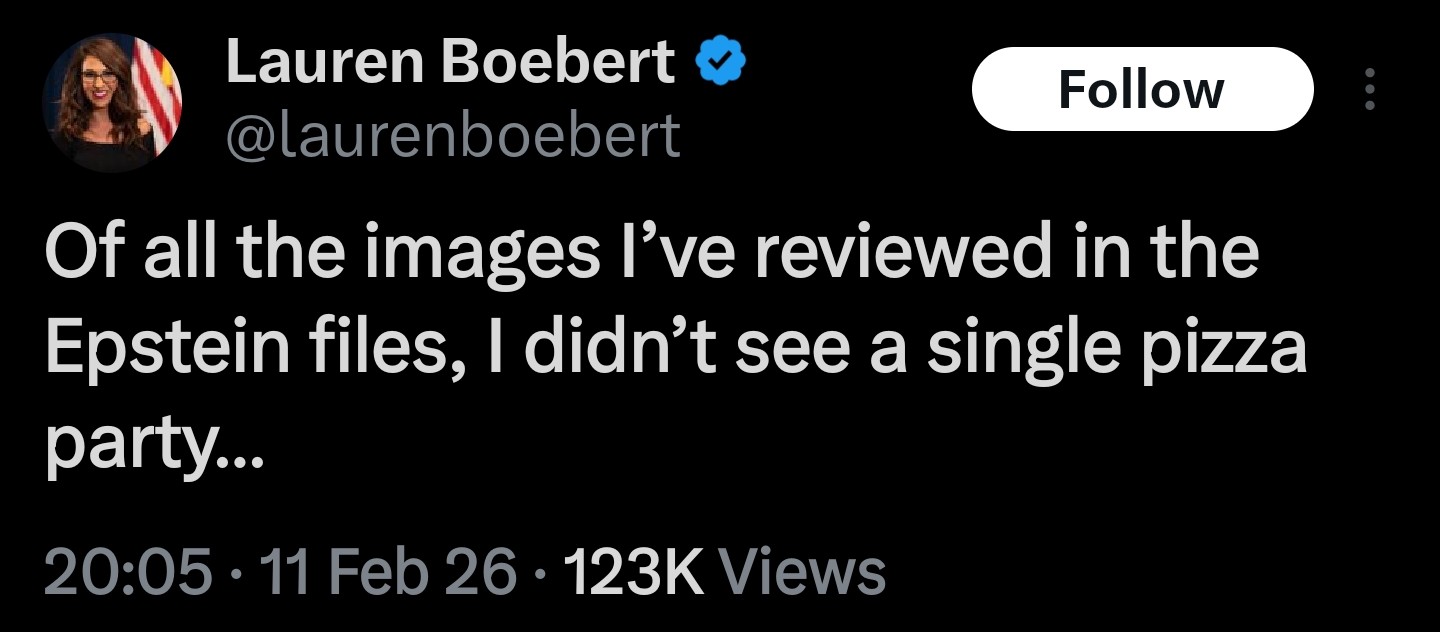1440x632 pixels.
Task: Click the word images in the tweet
Action: [493, 252]
